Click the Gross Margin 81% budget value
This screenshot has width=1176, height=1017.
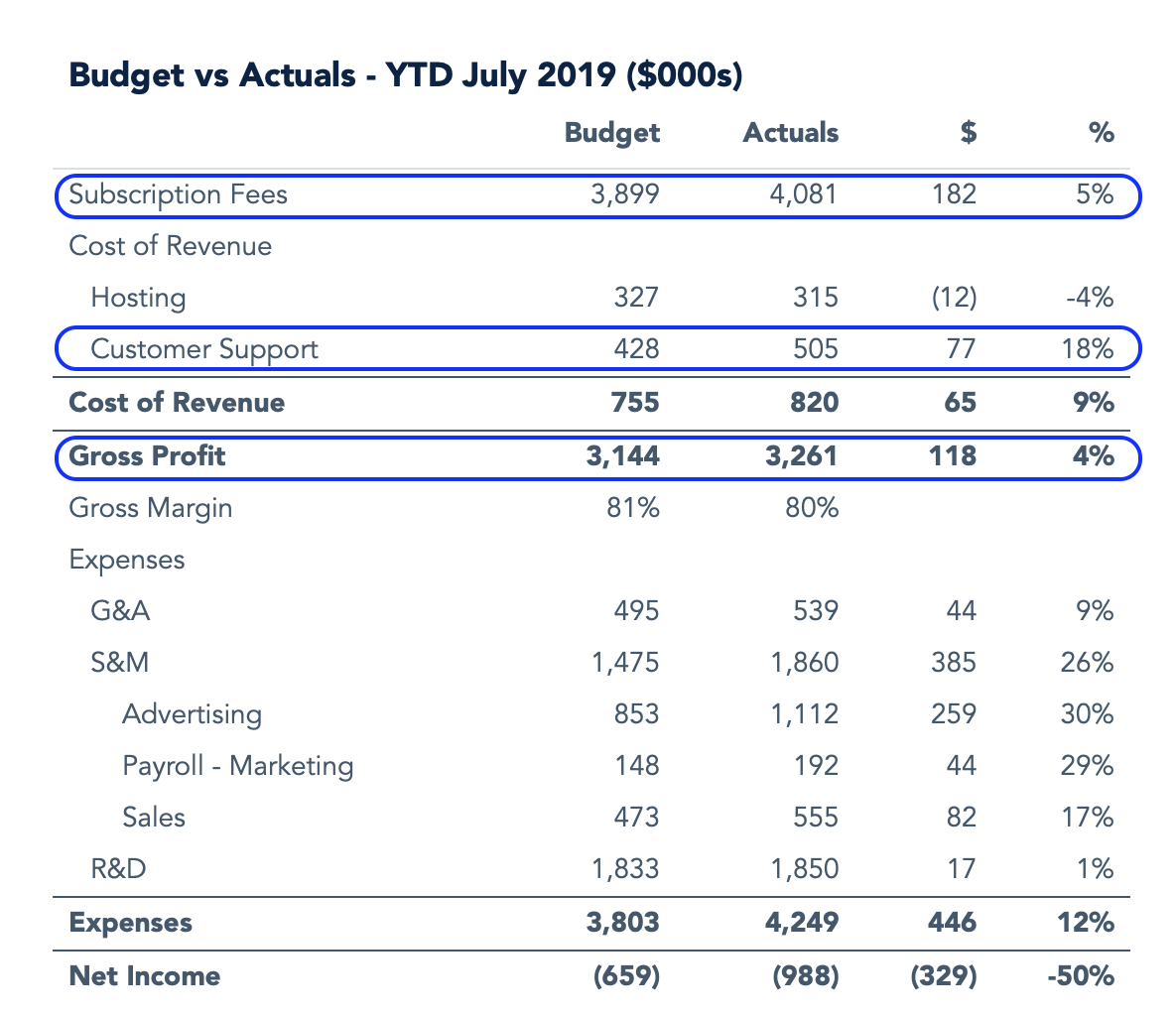[635, 508]
